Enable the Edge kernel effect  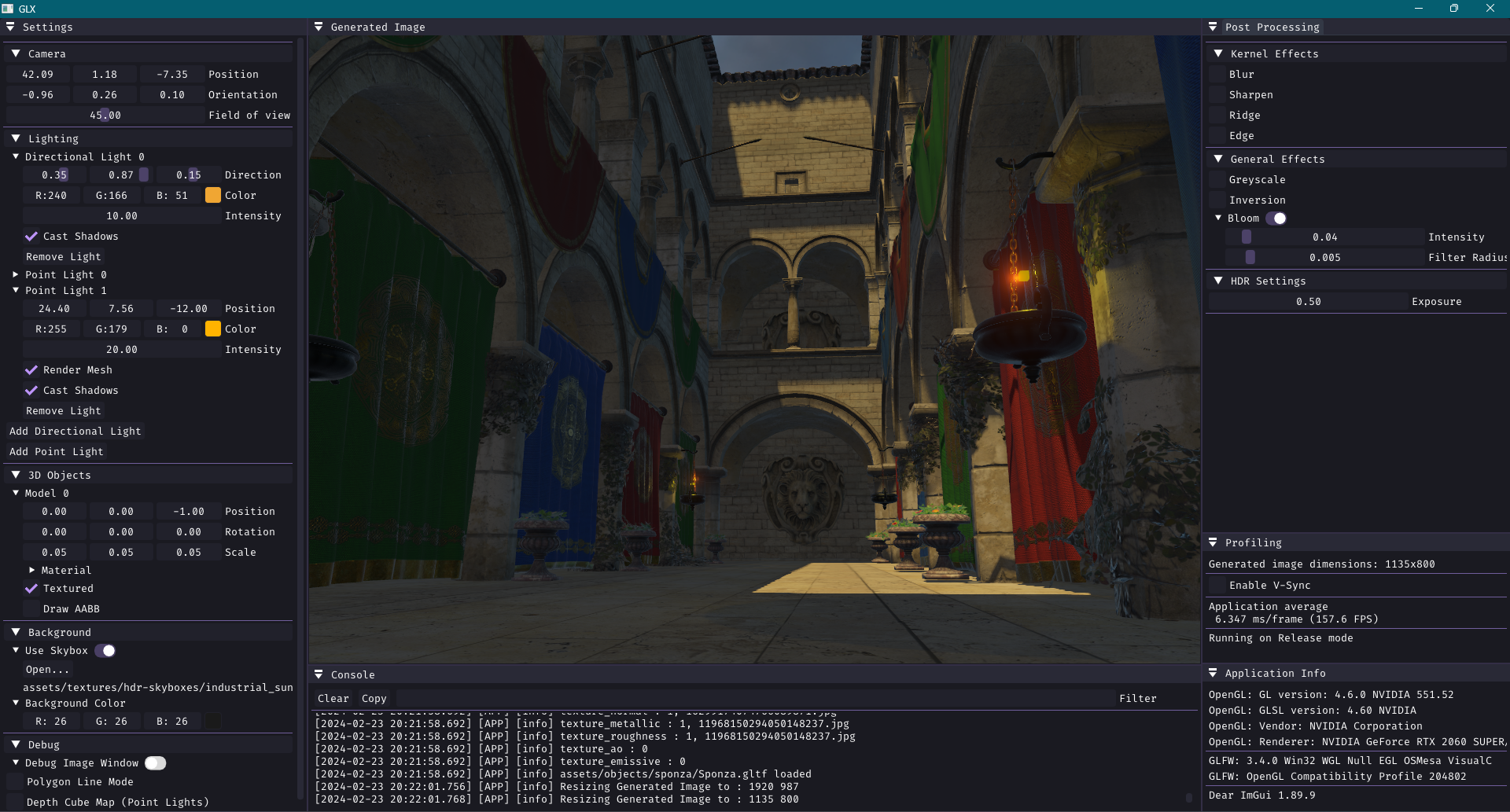(1217, 135)
